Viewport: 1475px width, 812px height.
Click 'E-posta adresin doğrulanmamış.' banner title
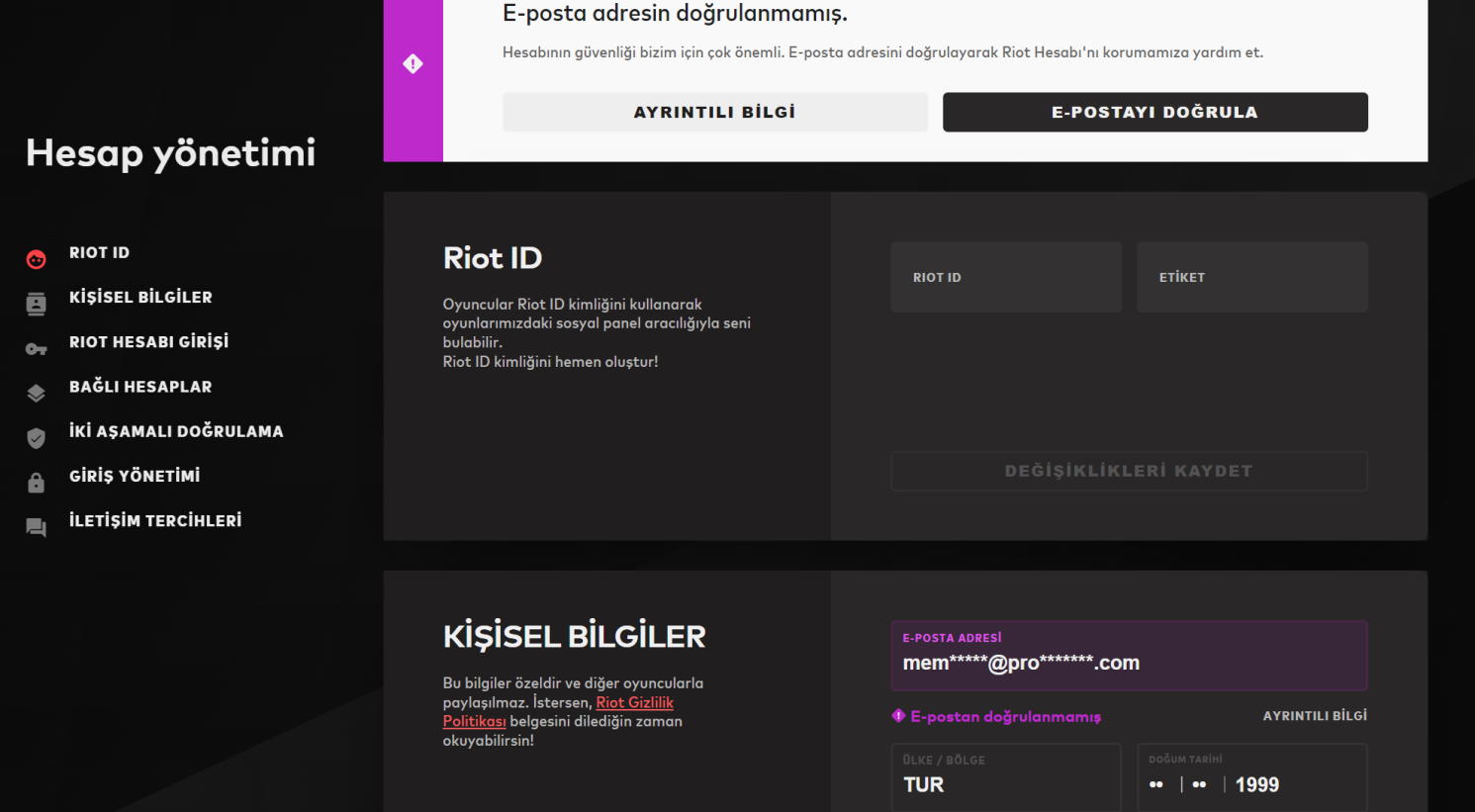(x=675, y=14)
